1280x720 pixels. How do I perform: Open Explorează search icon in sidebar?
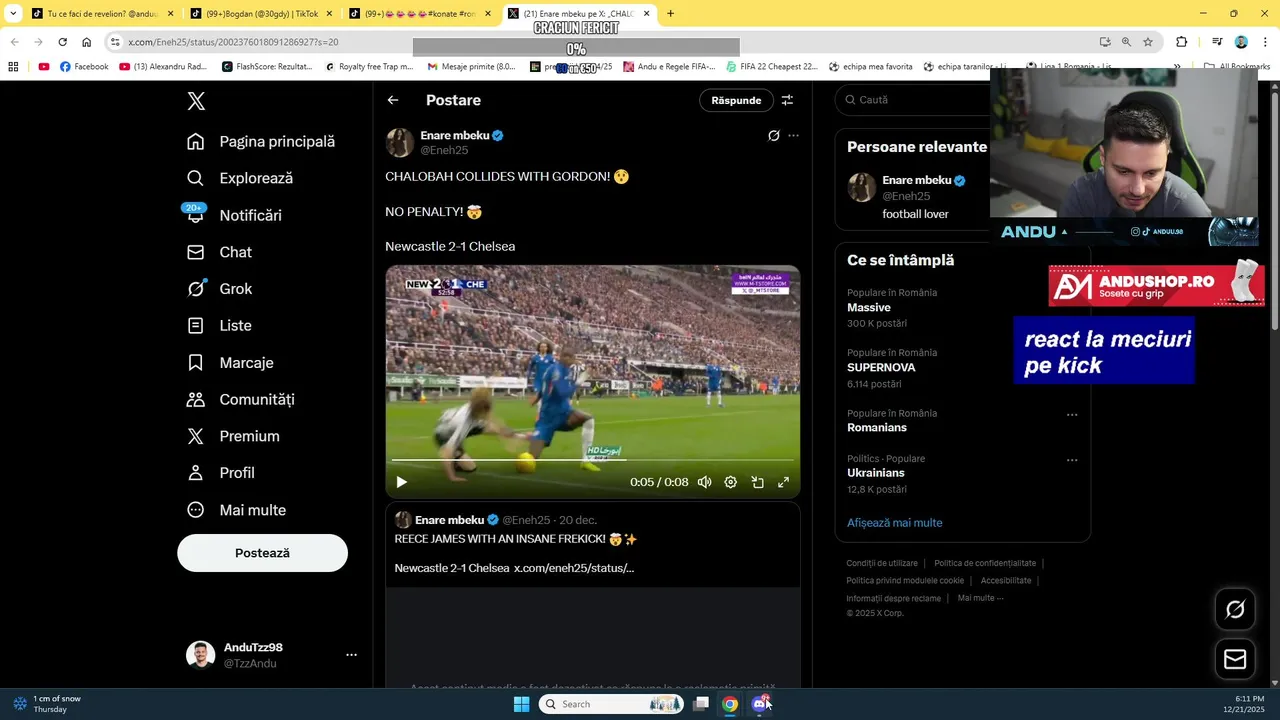[x=196, y=178]
